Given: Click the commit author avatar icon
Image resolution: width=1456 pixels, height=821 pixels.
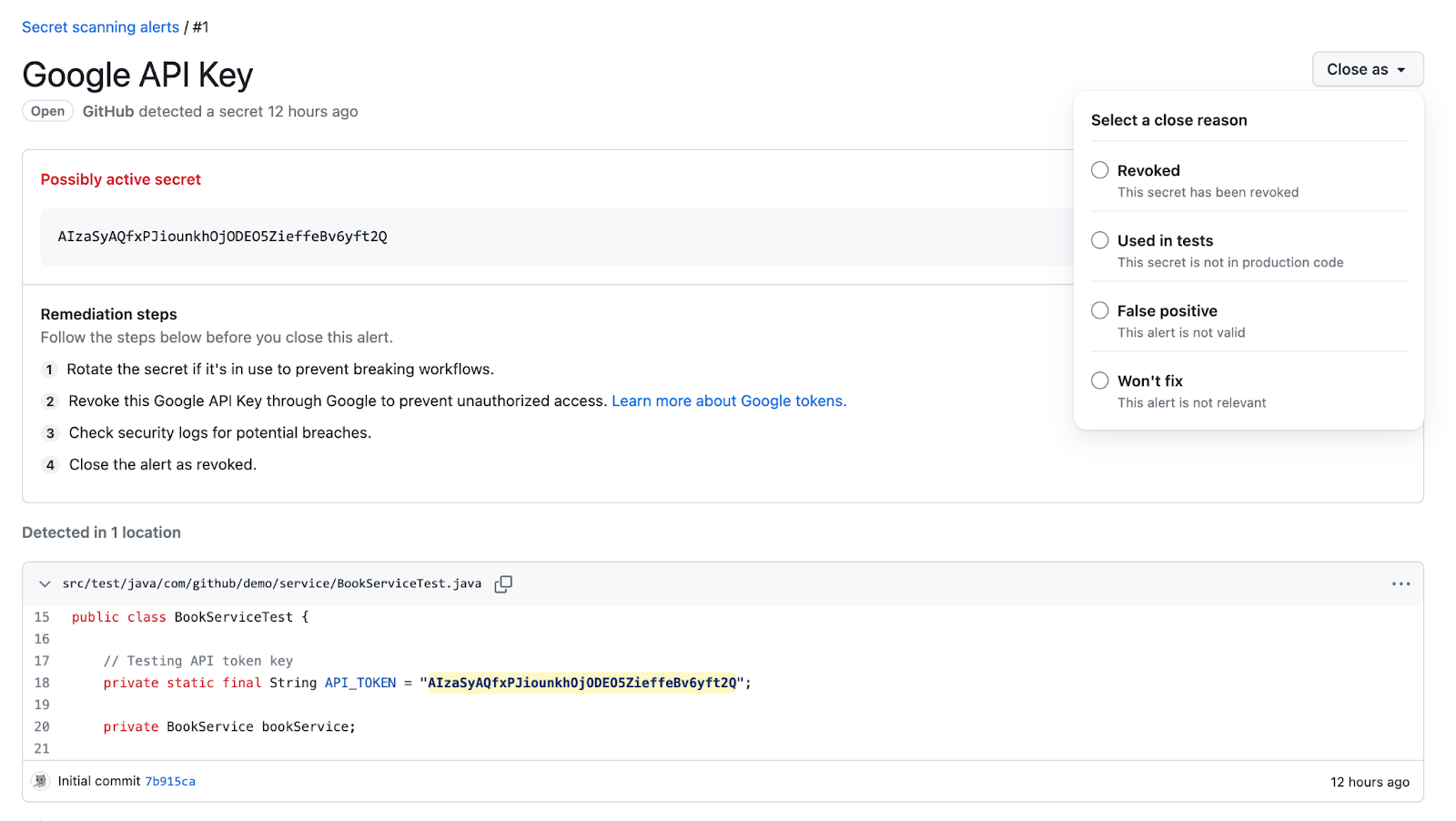Looking at the screenshot, I should 40,781.
